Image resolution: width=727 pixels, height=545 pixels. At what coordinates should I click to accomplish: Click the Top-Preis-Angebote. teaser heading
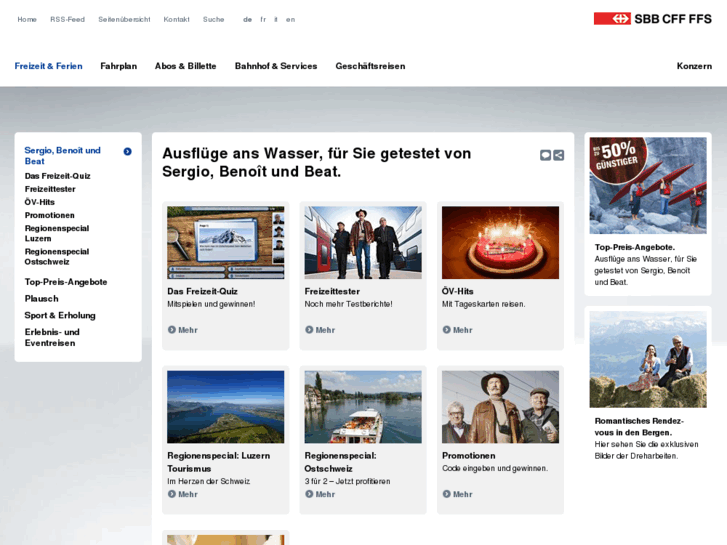635,247
